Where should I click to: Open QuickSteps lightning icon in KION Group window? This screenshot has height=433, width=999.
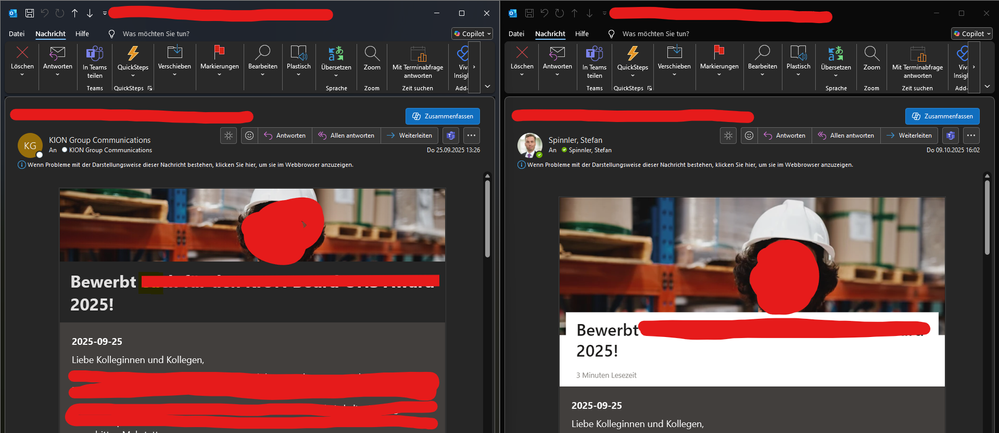click(x=133, y=53)
